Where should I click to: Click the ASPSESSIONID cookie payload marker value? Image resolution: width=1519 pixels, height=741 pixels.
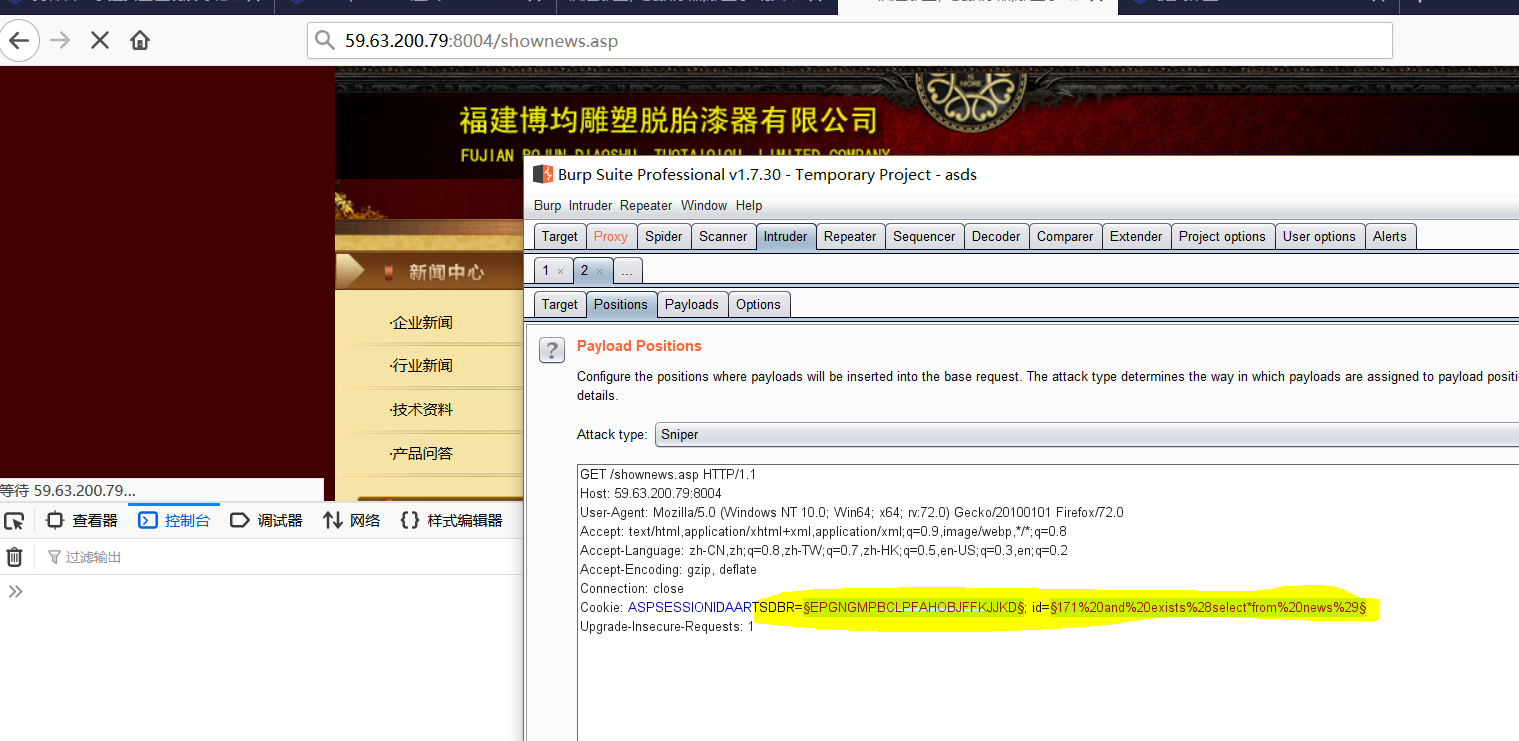coord(914,607)
